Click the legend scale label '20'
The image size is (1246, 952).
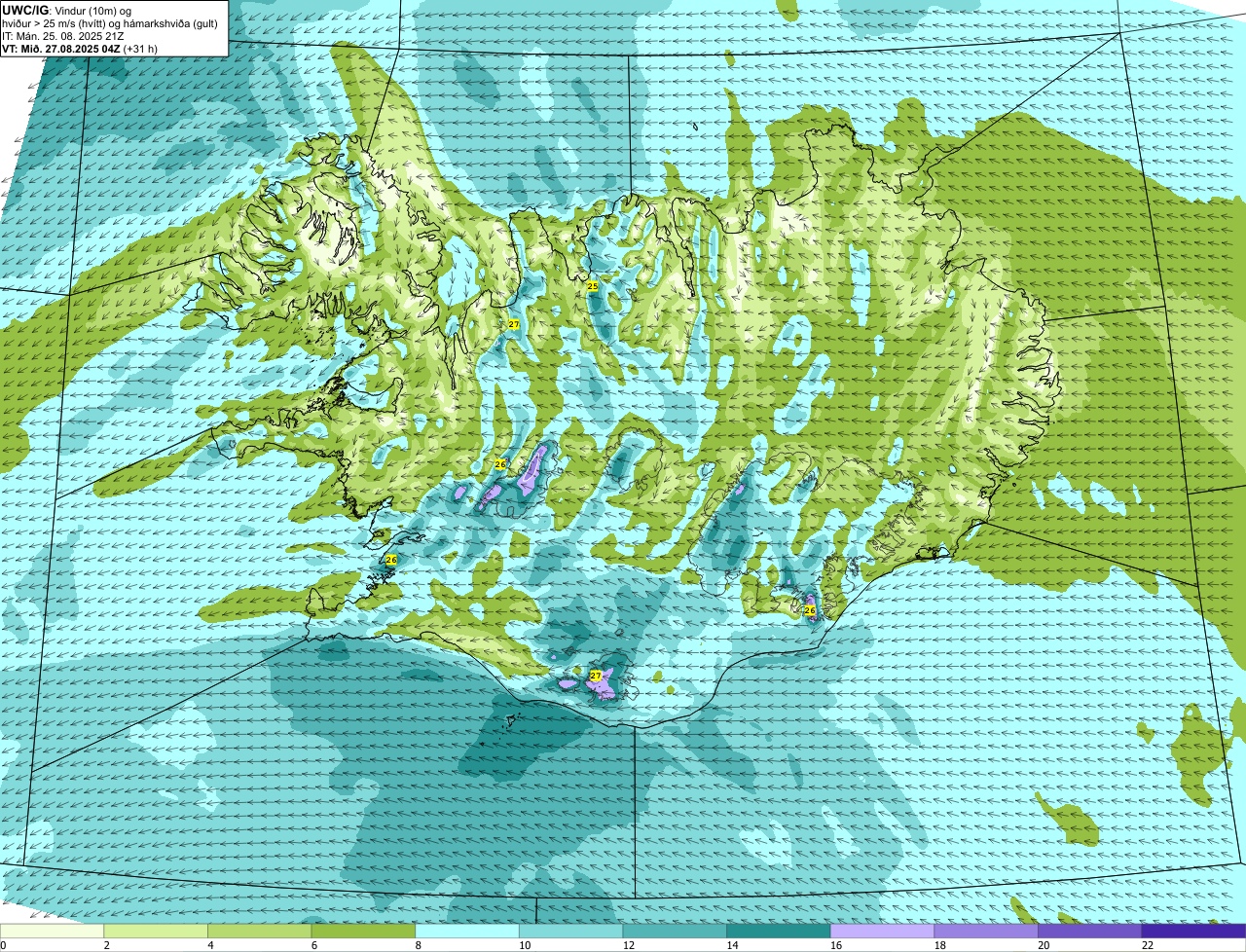point(1044,945)
